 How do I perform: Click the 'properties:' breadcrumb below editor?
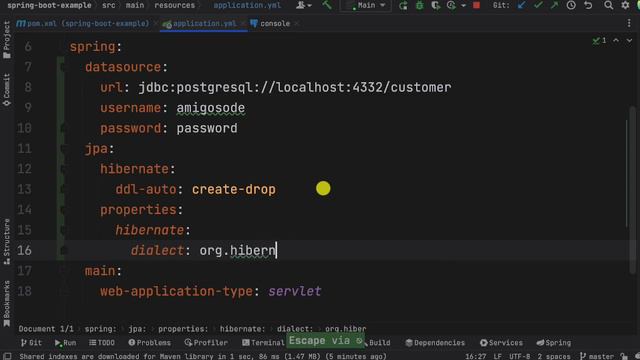click(x=183, y=329)
